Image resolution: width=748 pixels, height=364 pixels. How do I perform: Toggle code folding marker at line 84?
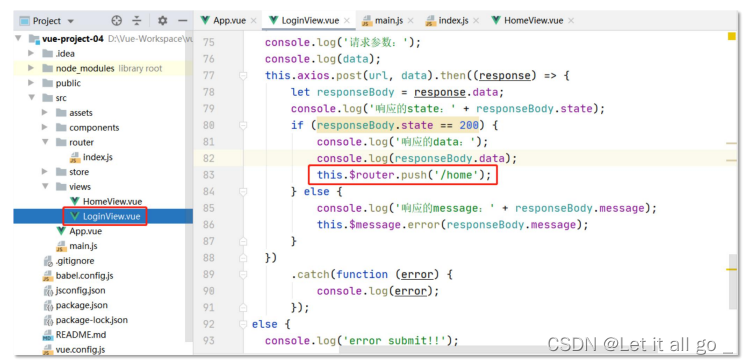click(x=244, y=191)
